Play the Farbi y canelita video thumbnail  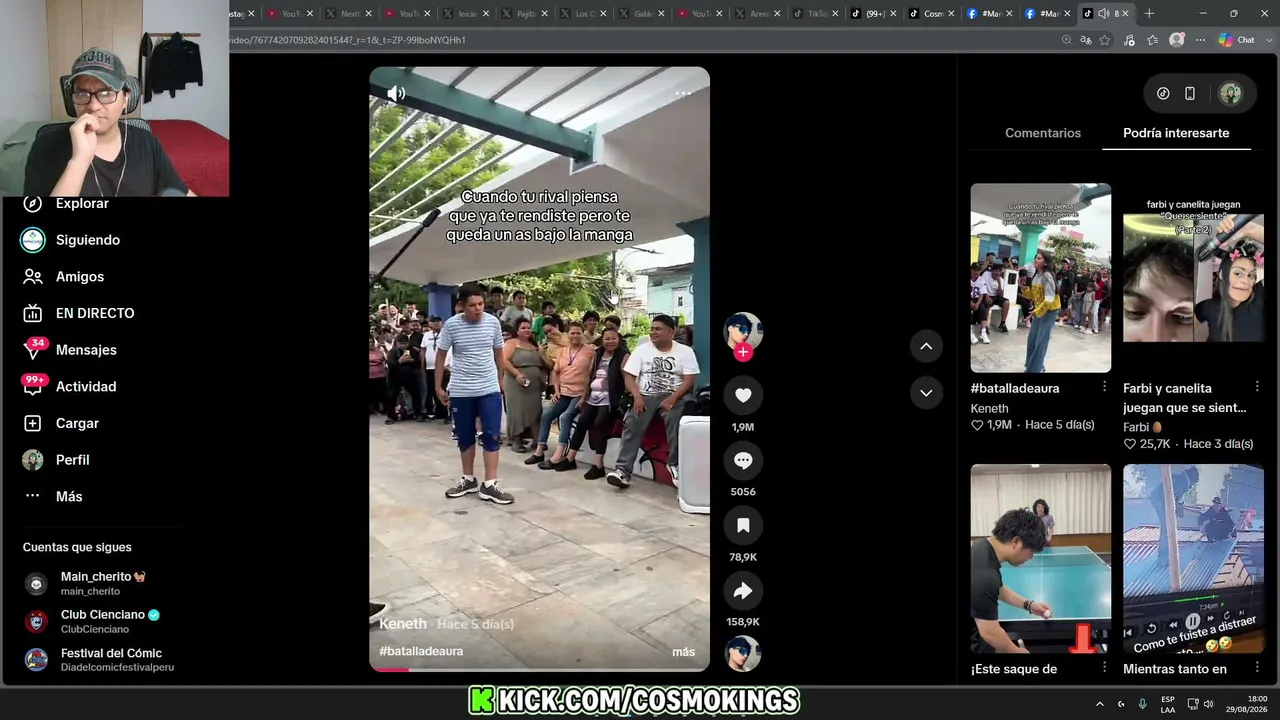[1193, 278]
